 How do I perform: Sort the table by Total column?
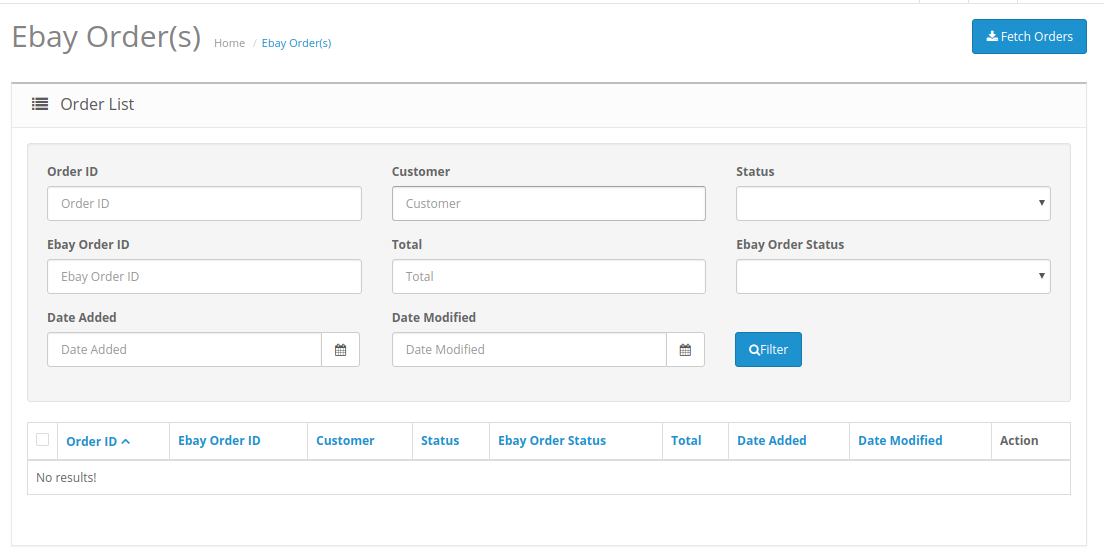pyautogui.click(x=686, y=441)
